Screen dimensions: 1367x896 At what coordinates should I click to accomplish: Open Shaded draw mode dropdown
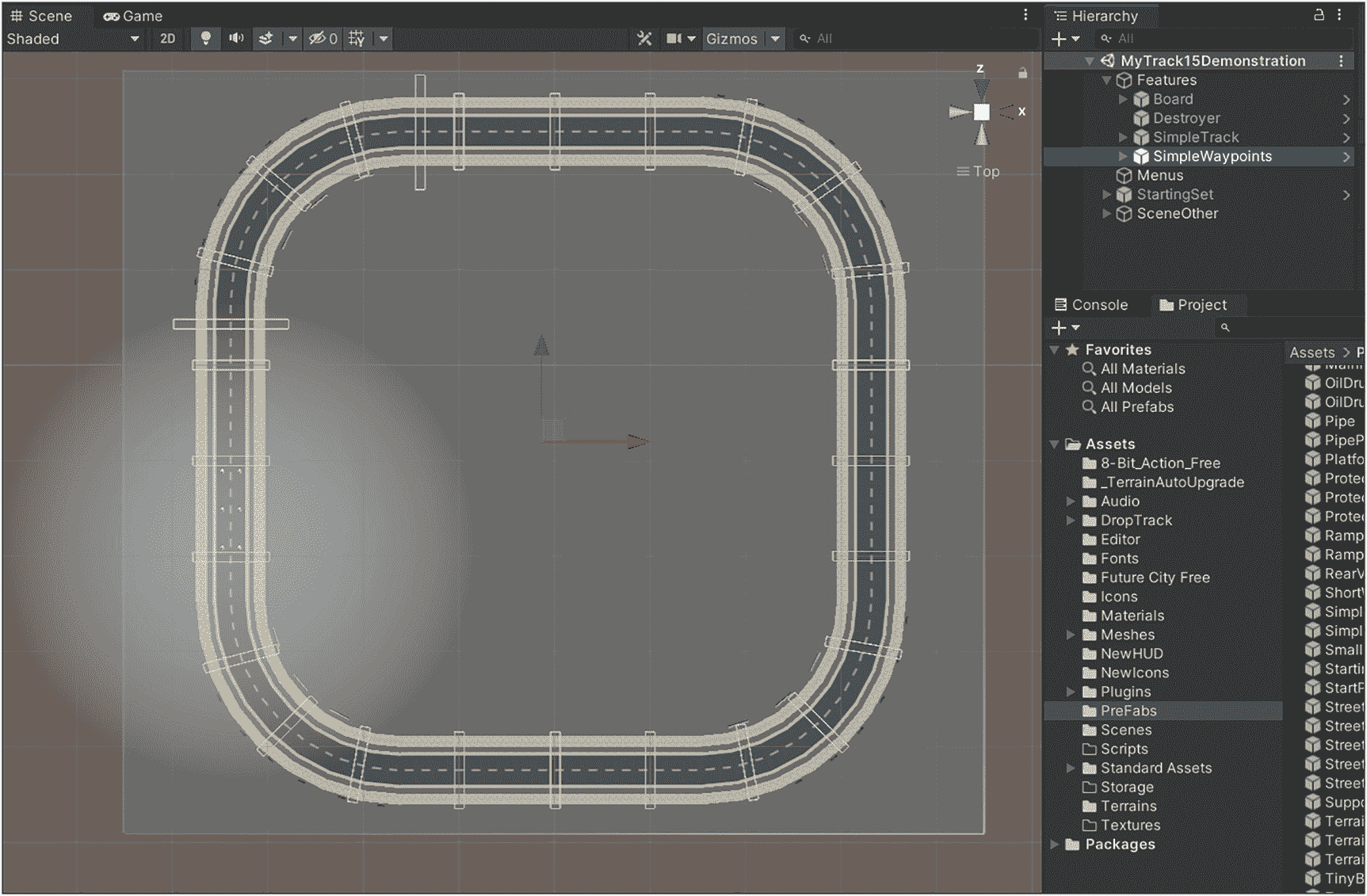pos(74,38)
